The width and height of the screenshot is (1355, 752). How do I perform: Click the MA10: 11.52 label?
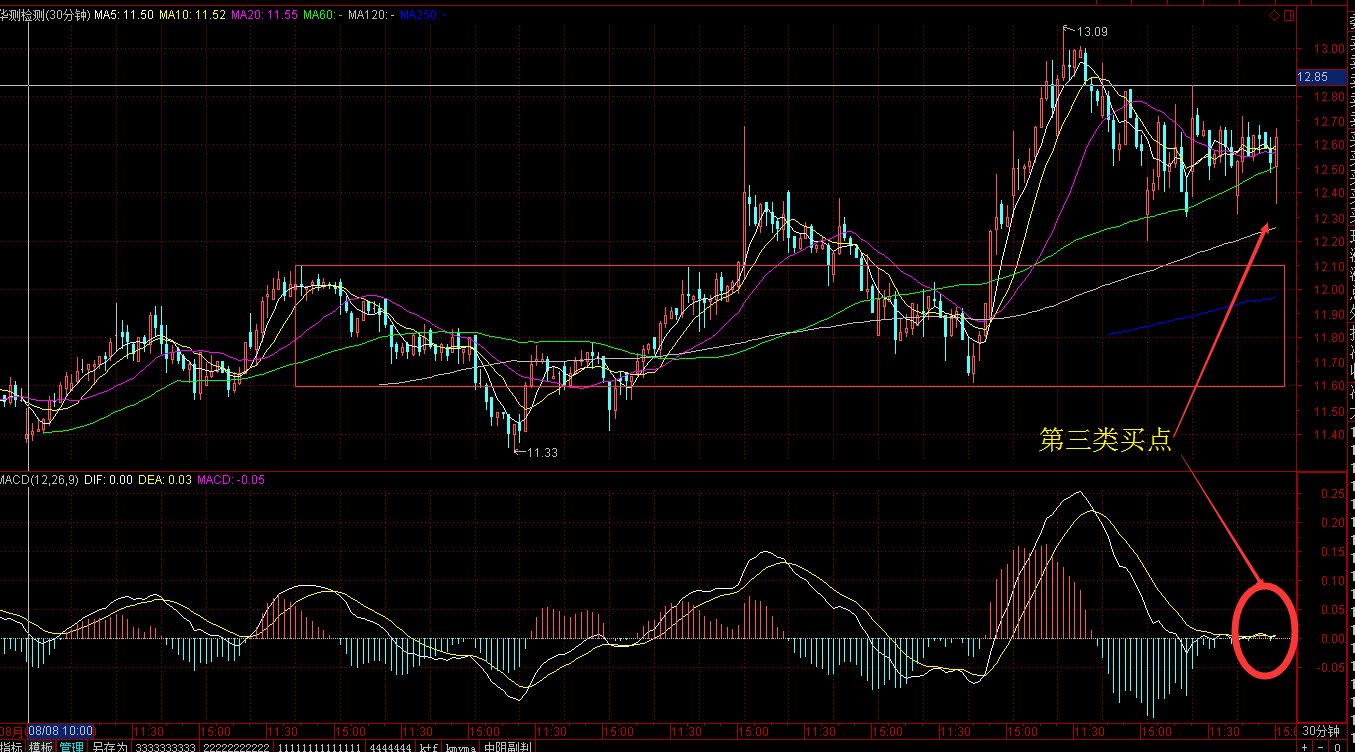click(x=193, y=15)
